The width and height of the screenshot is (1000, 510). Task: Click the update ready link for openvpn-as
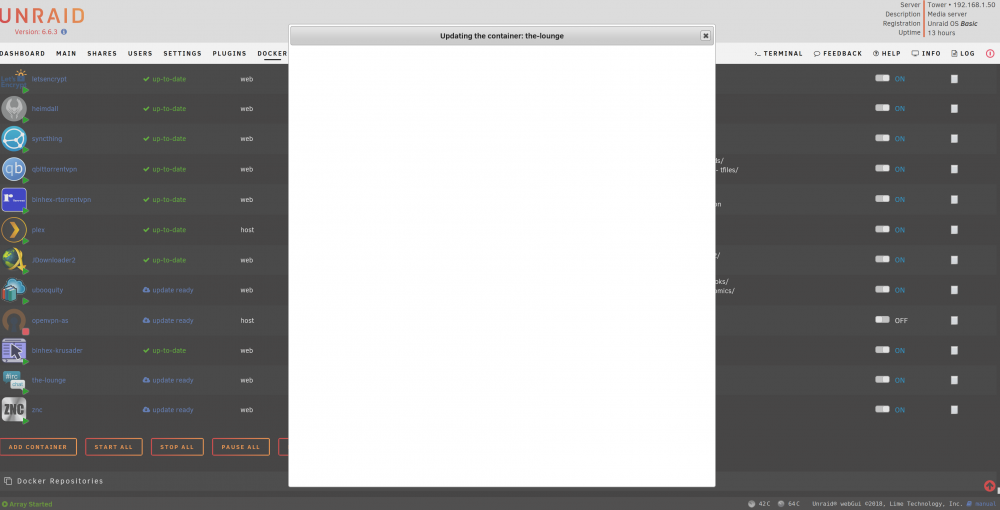(x=168, y=321)
